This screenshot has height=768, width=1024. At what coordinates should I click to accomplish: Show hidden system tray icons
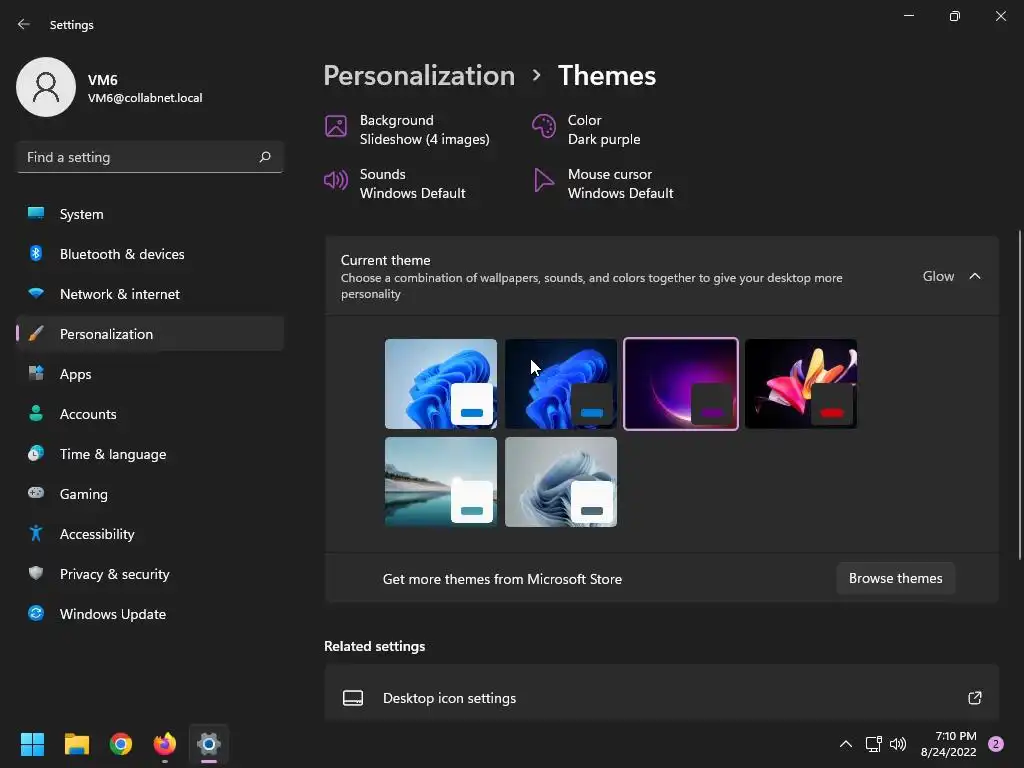click(846, 744)
